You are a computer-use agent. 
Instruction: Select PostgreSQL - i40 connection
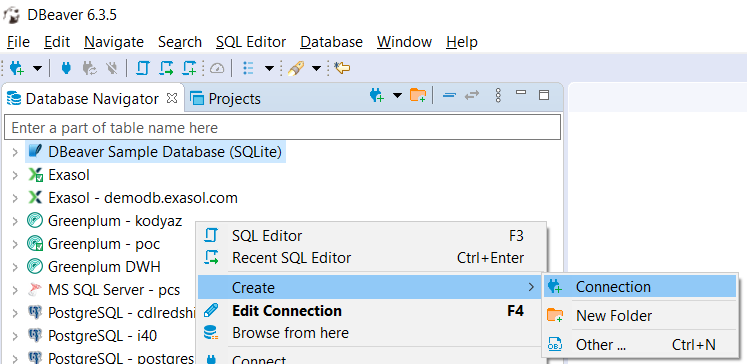(102, 336)
